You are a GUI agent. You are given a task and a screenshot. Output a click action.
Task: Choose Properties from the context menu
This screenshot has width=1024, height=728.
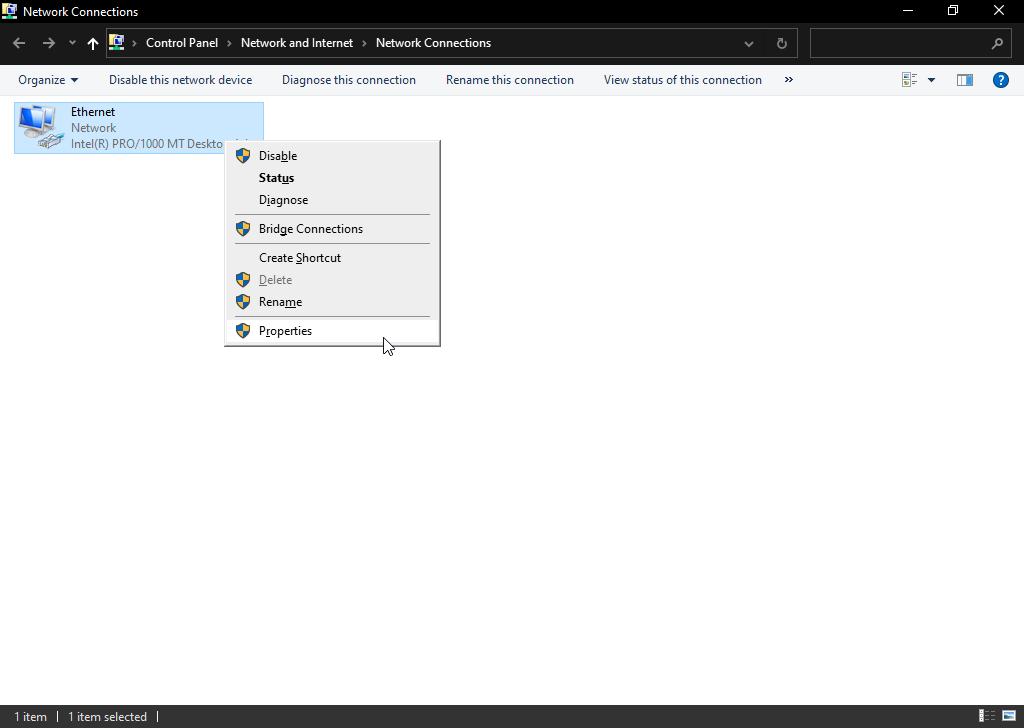click(x=285, y=331)
